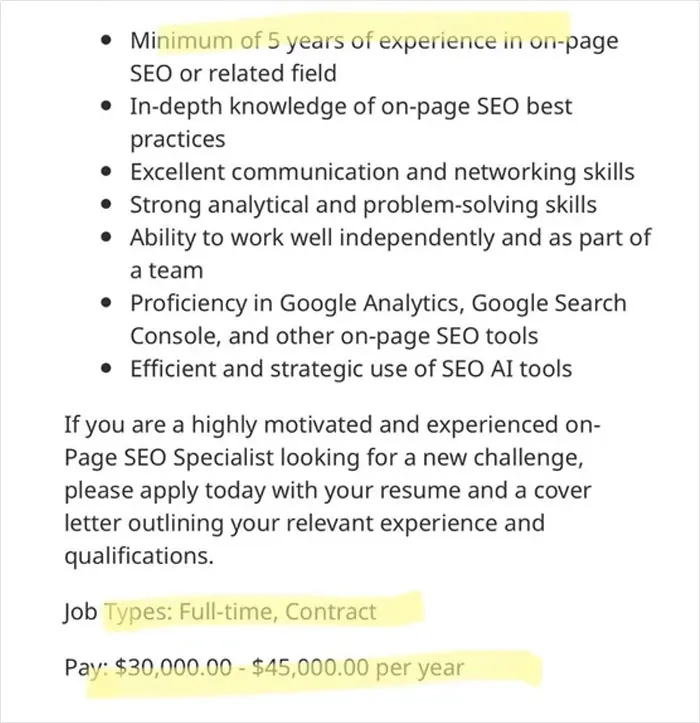Click the bullet dot before 'Excellent communication'
The width and height of the screenshot is (700, 723).
coord(106,172)
